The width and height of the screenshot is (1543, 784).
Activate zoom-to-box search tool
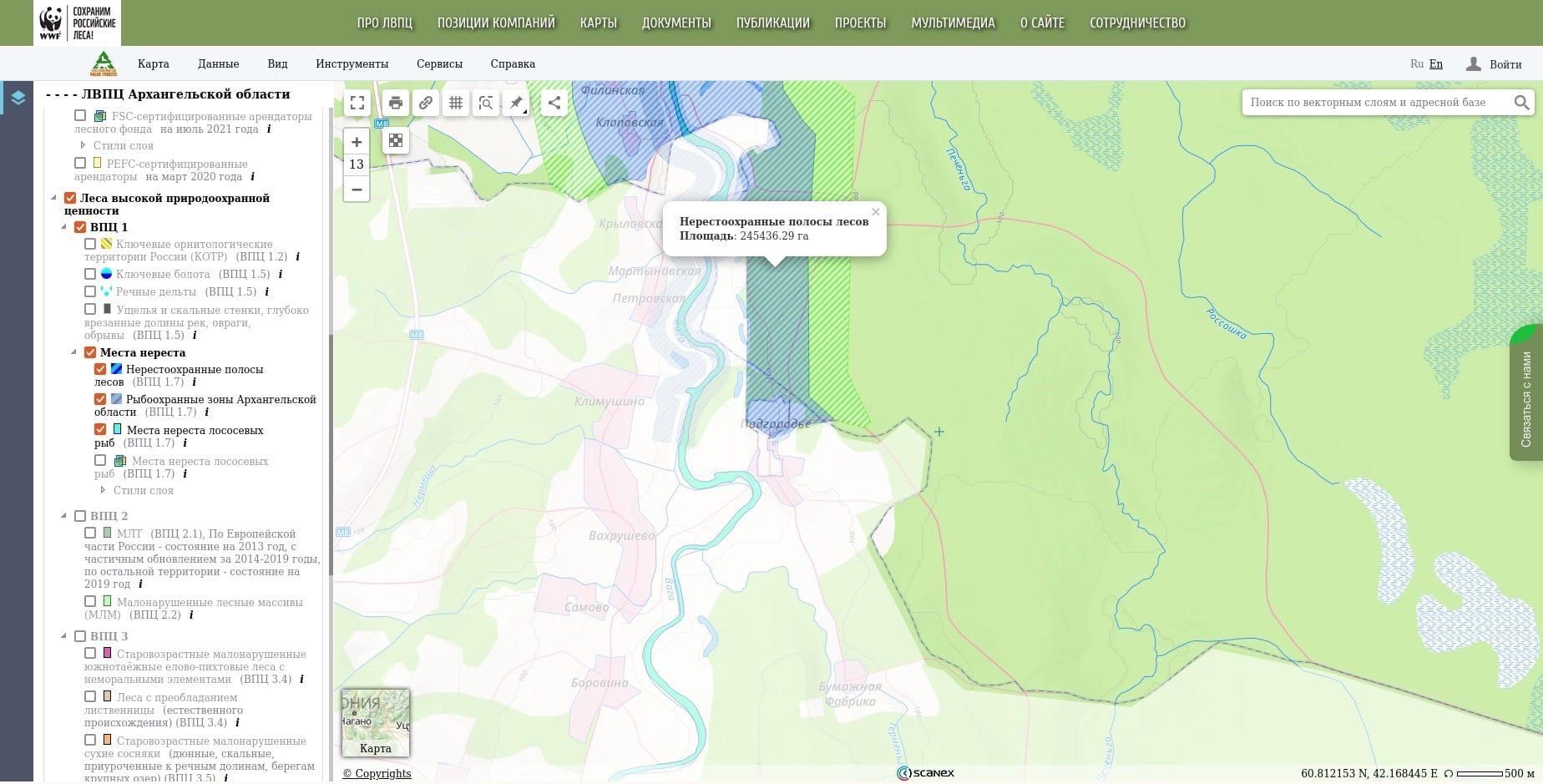486,103
